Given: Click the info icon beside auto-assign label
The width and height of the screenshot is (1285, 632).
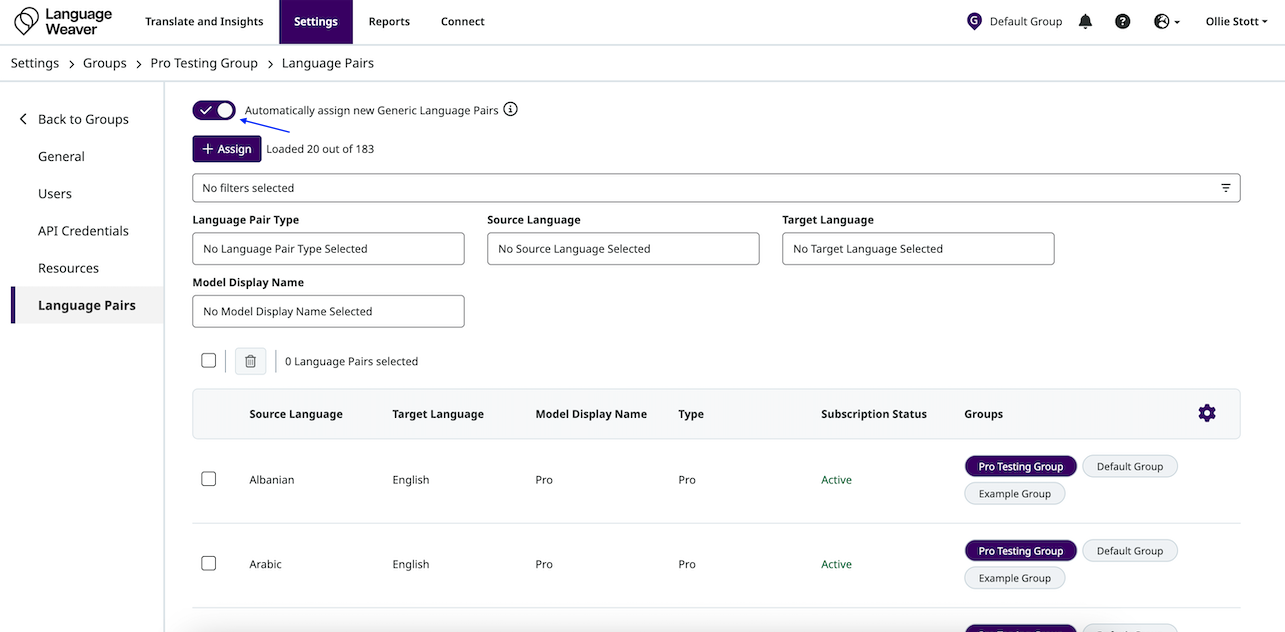Looking at the screenshot, I should click(x=510, y=110).
